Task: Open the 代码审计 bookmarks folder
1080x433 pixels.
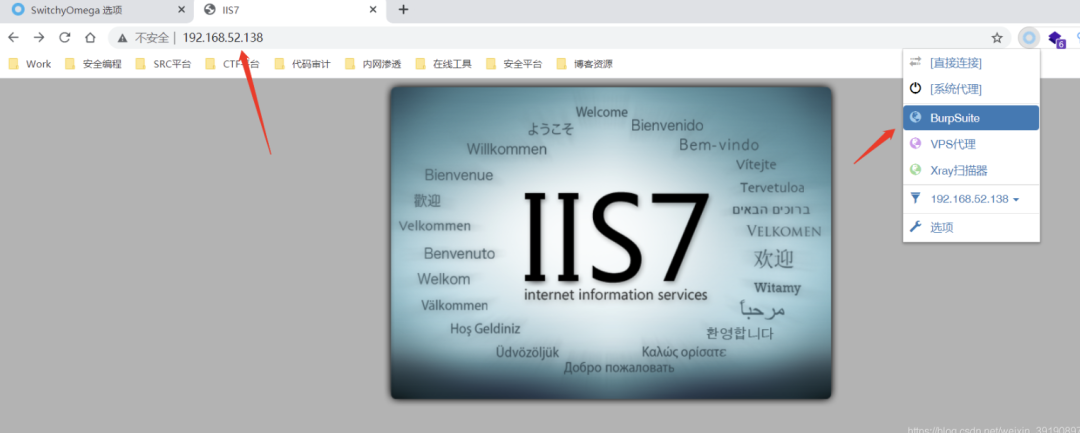Action: point(303,64)
